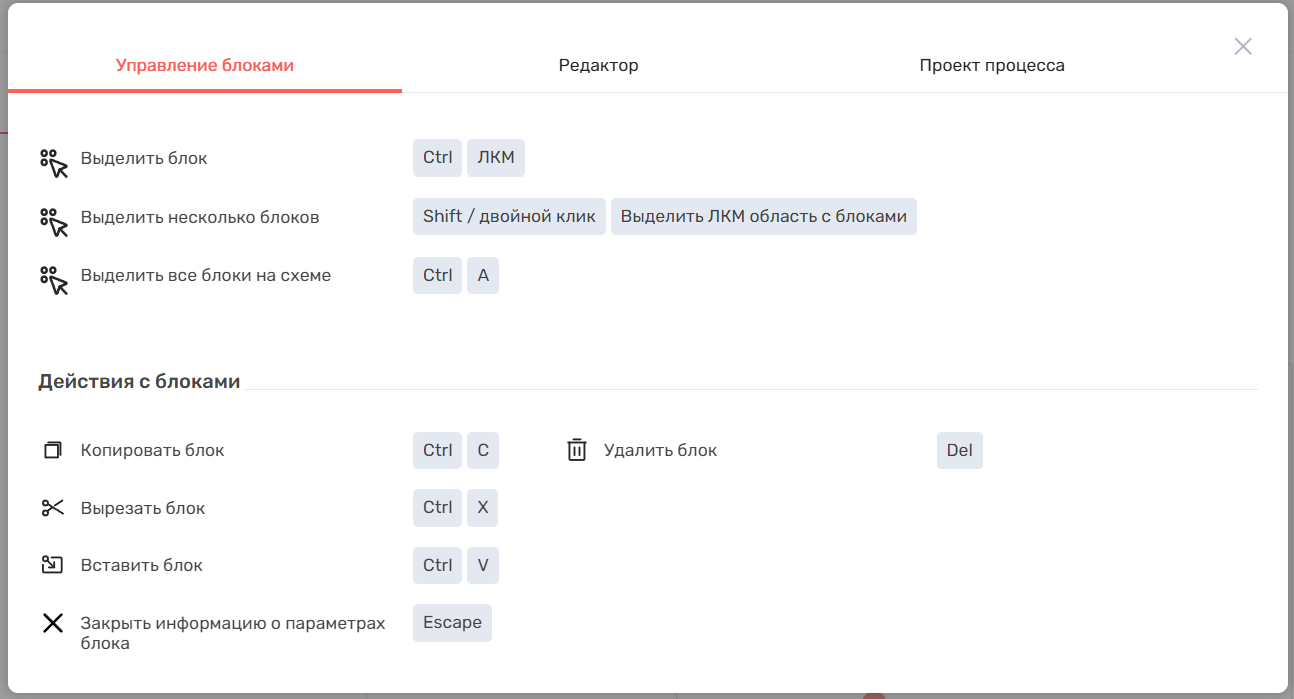Viewport: 1294px width, 699px height.
Task: Click the Выделить ЛКМ область с блоками badge
Action: (x=764, y=216)
